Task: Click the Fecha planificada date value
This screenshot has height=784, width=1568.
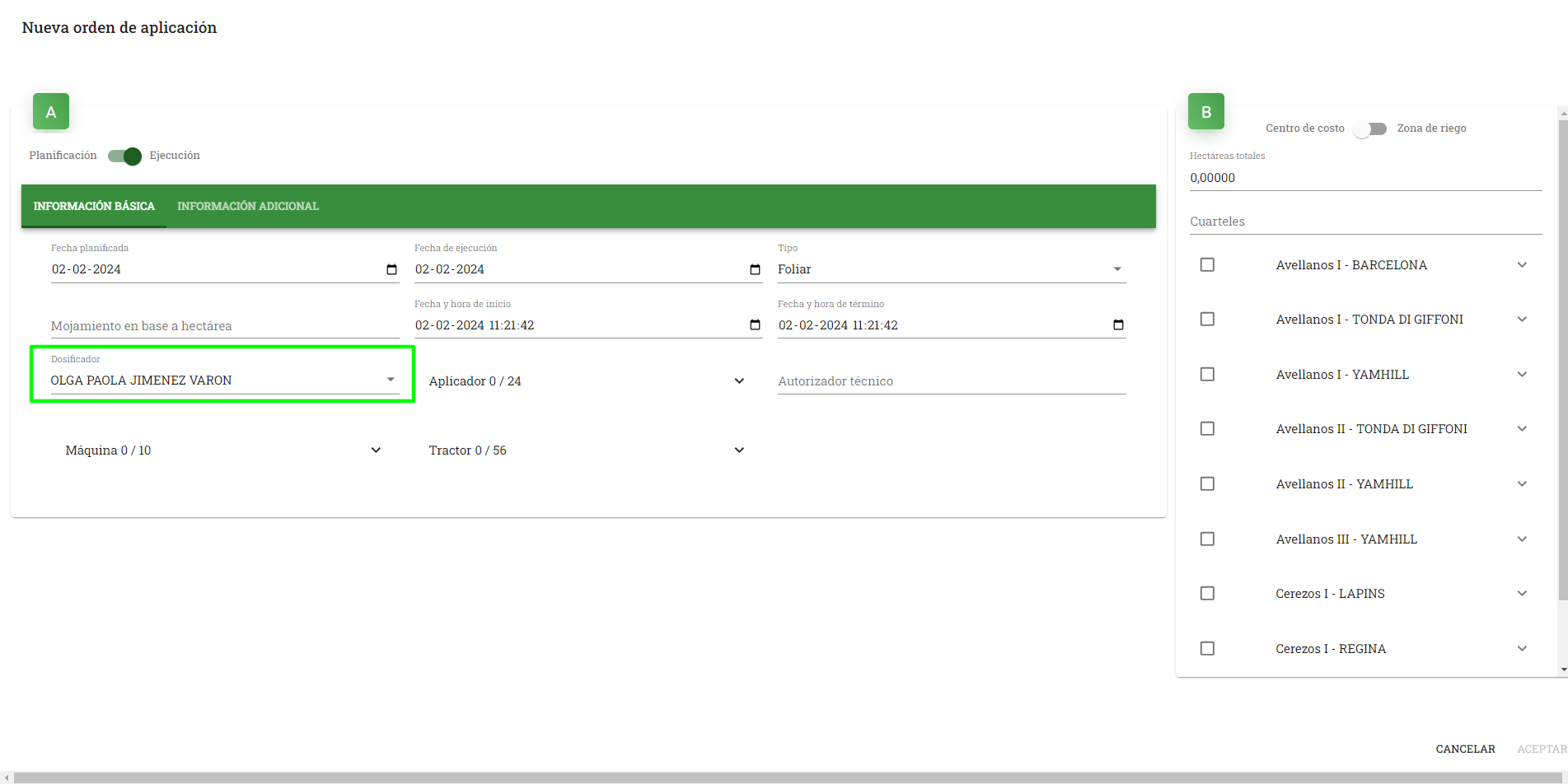Action: point(87,269)
